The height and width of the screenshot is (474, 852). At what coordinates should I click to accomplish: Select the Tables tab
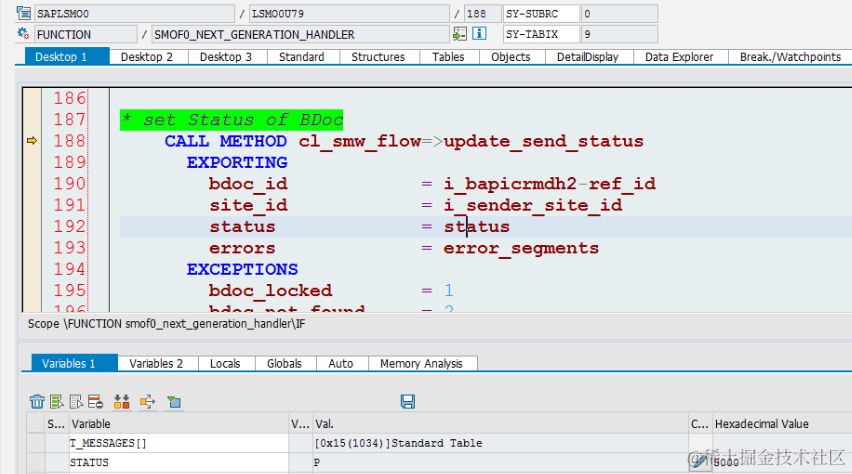[x=448, y=57]
